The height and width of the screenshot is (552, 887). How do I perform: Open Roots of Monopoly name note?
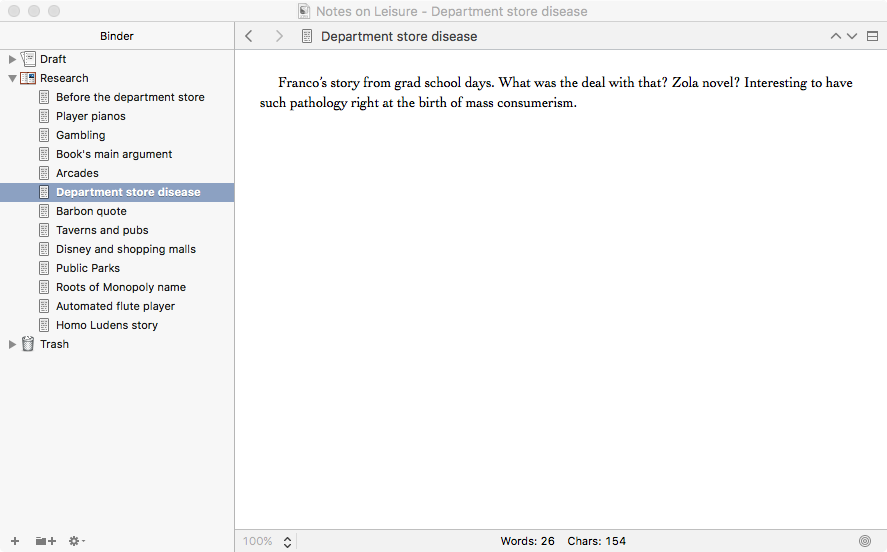tap(120, 287)
